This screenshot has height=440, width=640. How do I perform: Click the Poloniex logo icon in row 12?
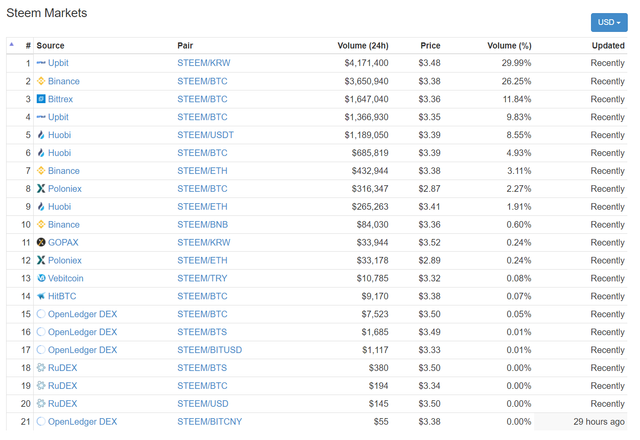[x=41, y=260]
